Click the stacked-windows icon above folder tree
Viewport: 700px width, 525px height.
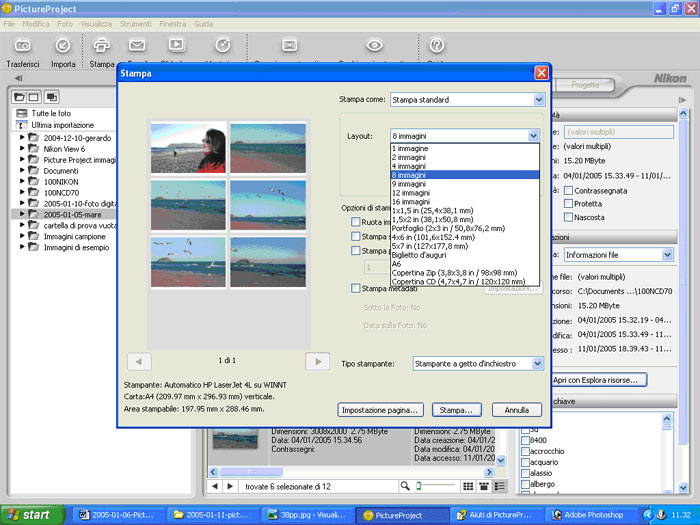52,97
